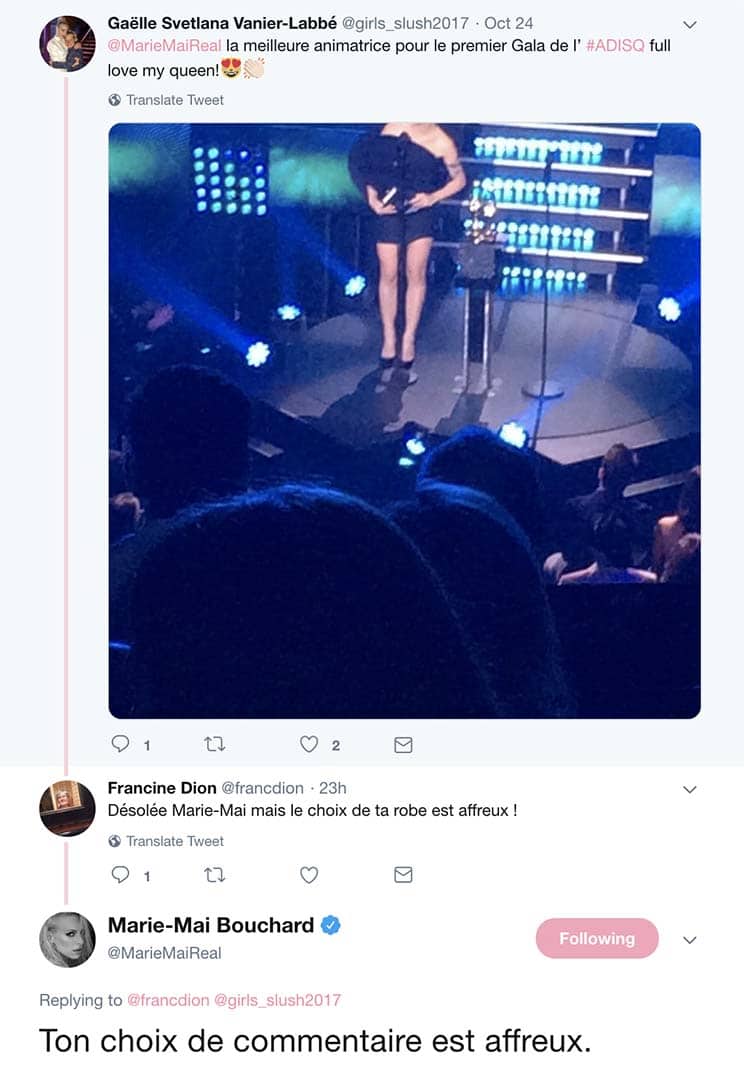
Task: Expand menu chevron on Francine's tweet
Action: pos(690,790)
